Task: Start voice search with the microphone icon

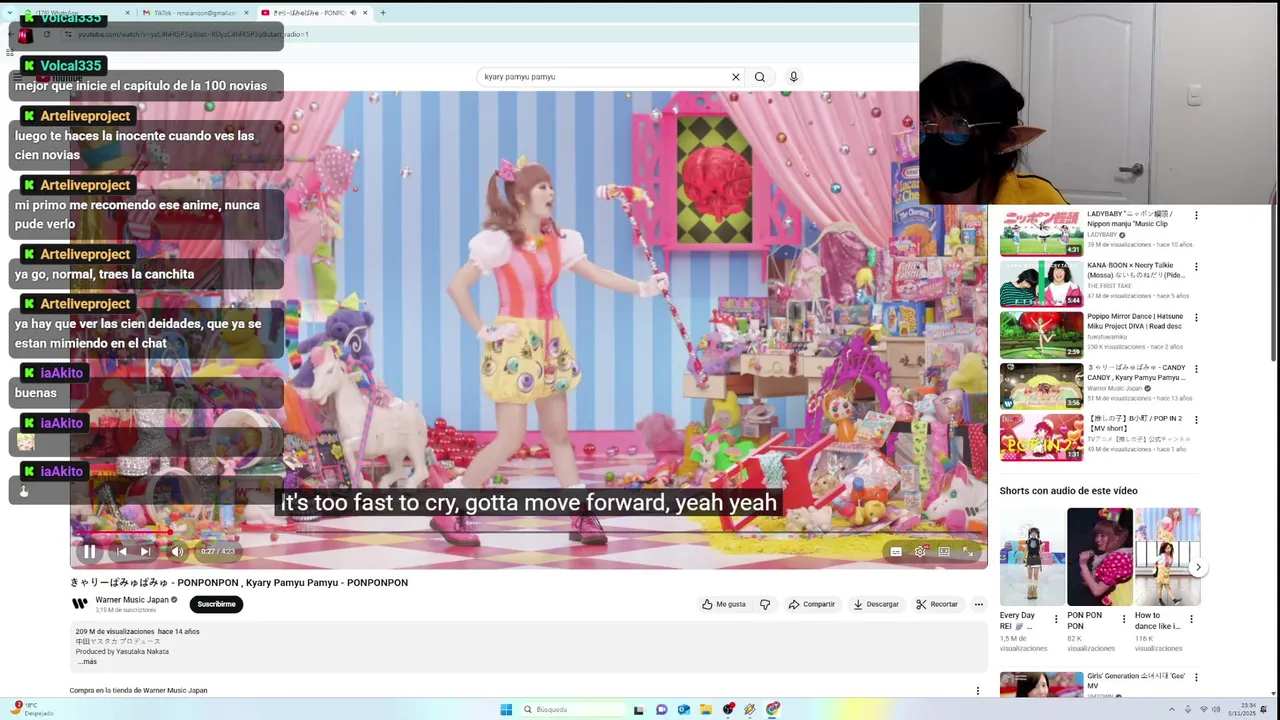Action: click(794, 77)
